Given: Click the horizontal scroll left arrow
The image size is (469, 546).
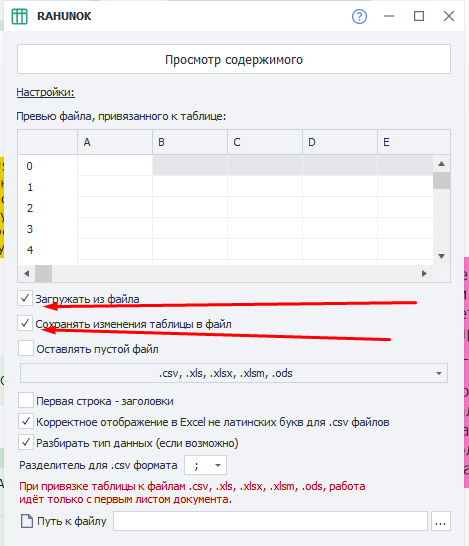Looking at the screenshot, I should (x=27, y=274).
